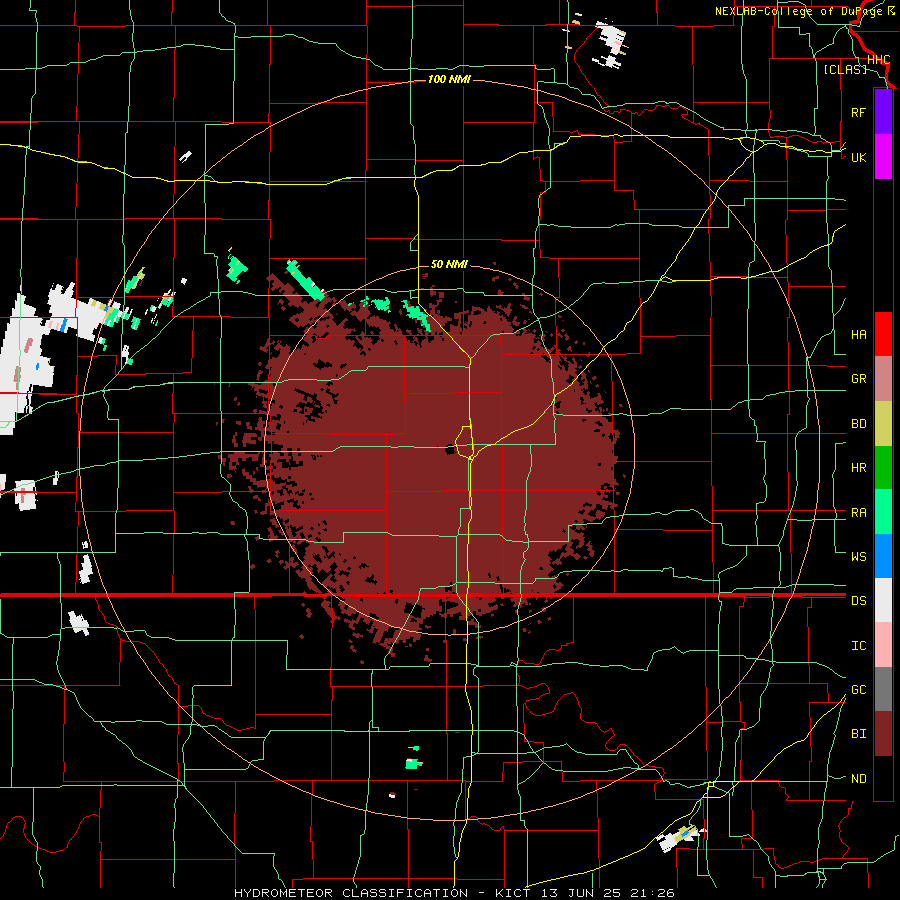This screenshot has height=900, width=900.
Task: Click the [CLAS] units label
Action: tap(845, 70)
